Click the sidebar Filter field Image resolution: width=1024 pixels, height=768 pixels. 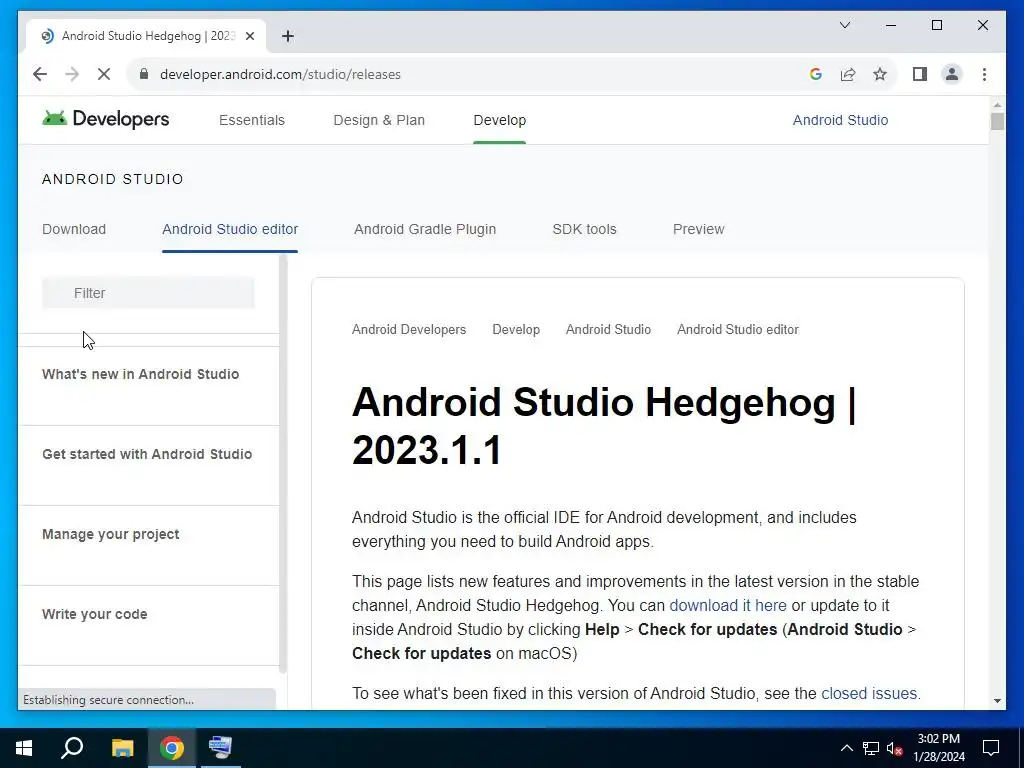[x=148, y=293]
